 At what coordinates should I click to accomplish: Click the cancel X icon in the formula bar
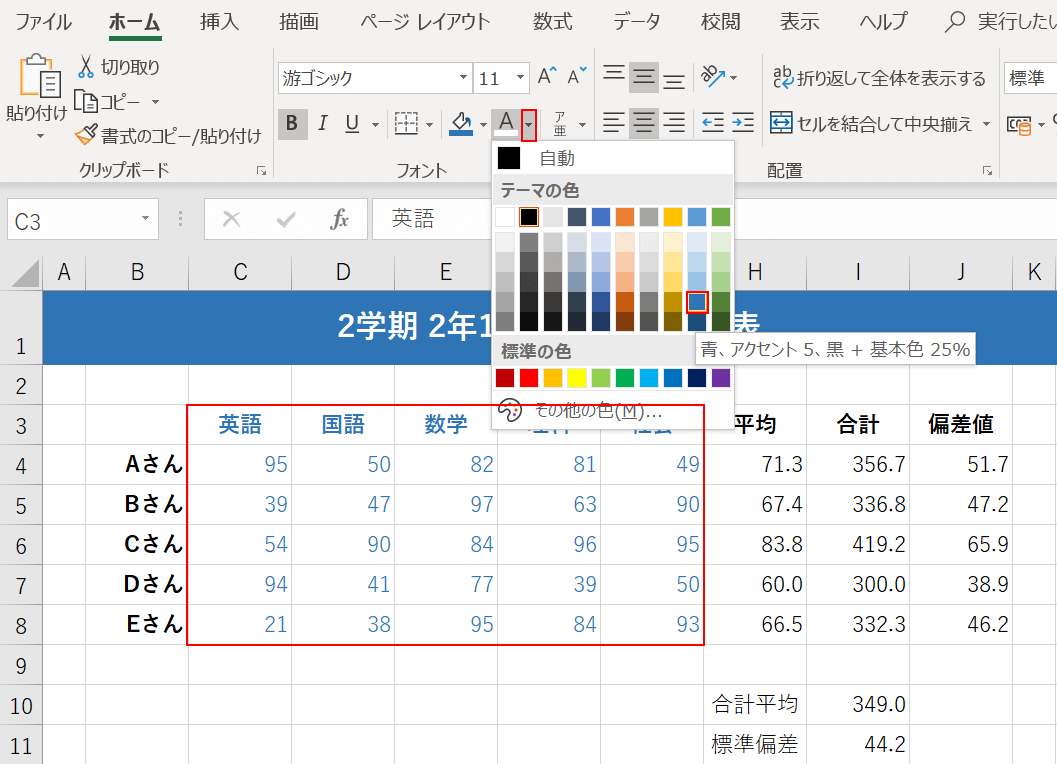coord(231,219)
